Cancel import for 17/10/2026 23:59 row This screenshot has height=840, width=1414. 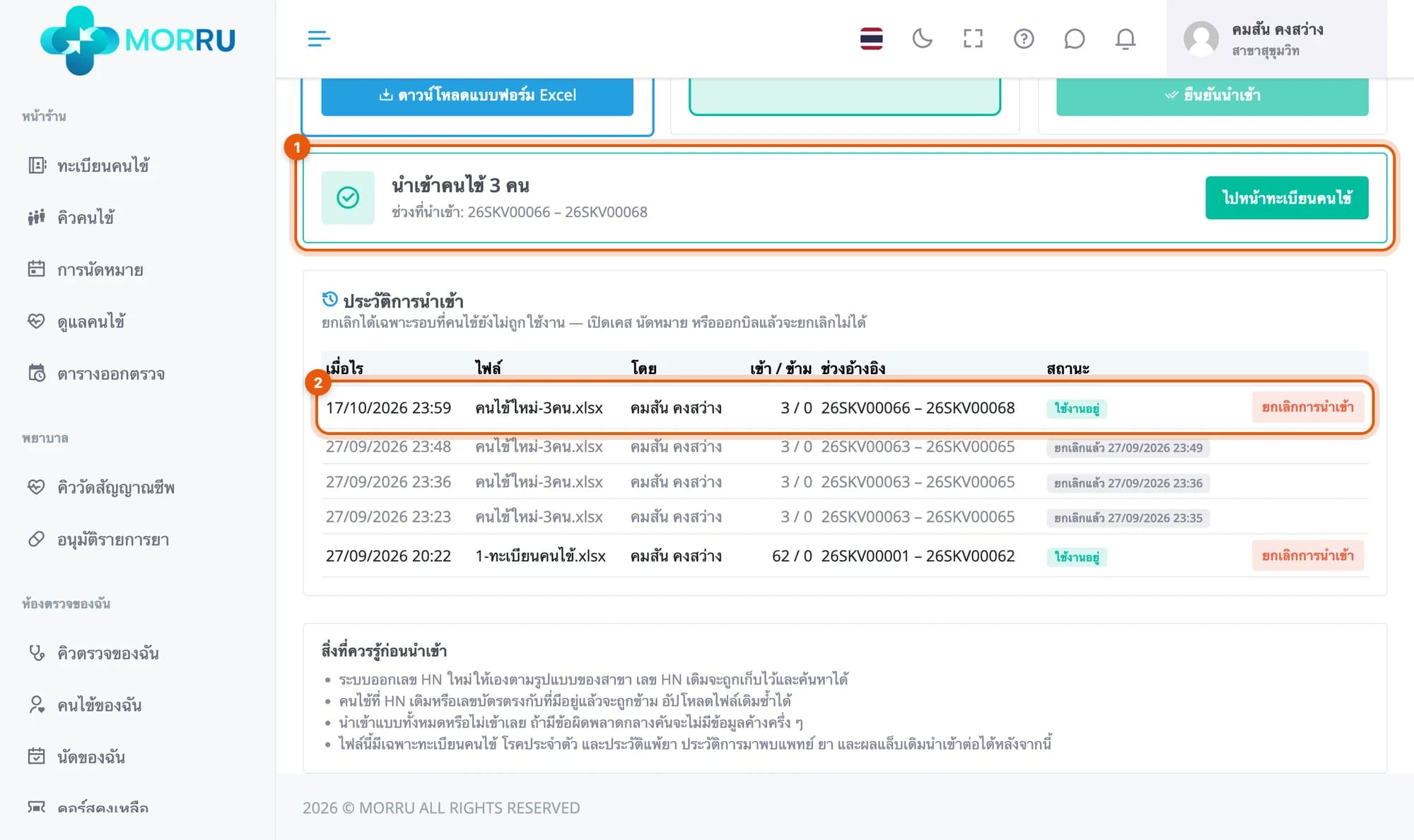click(x=1307, y=407)
